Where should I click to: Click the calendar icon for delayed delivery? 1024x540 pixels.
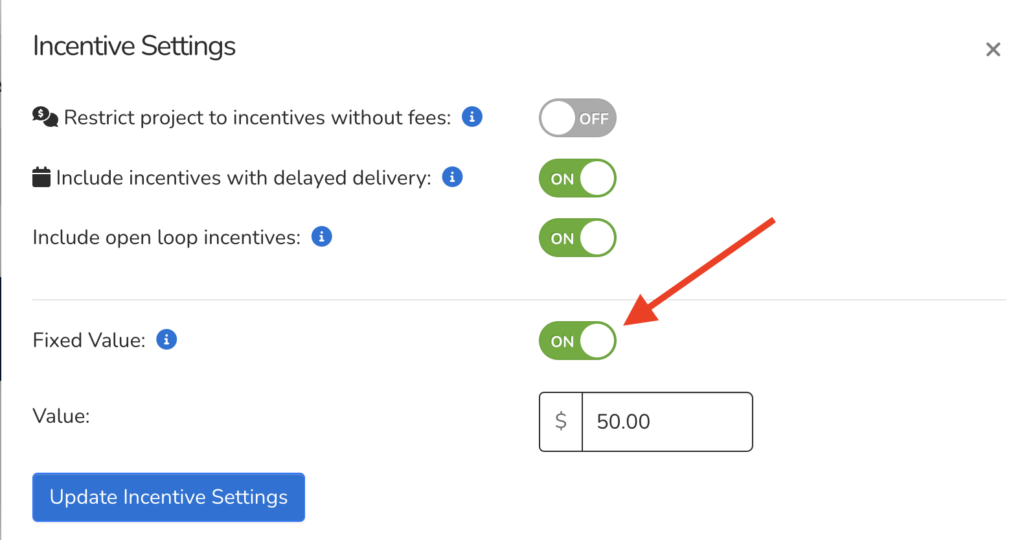point(42,178)
